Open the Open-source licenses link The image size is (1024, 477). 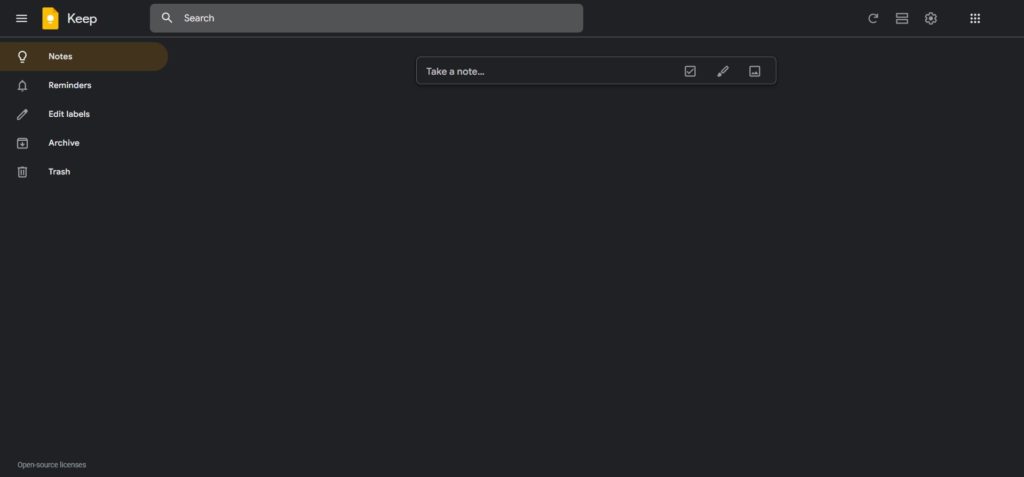point(52,465)
